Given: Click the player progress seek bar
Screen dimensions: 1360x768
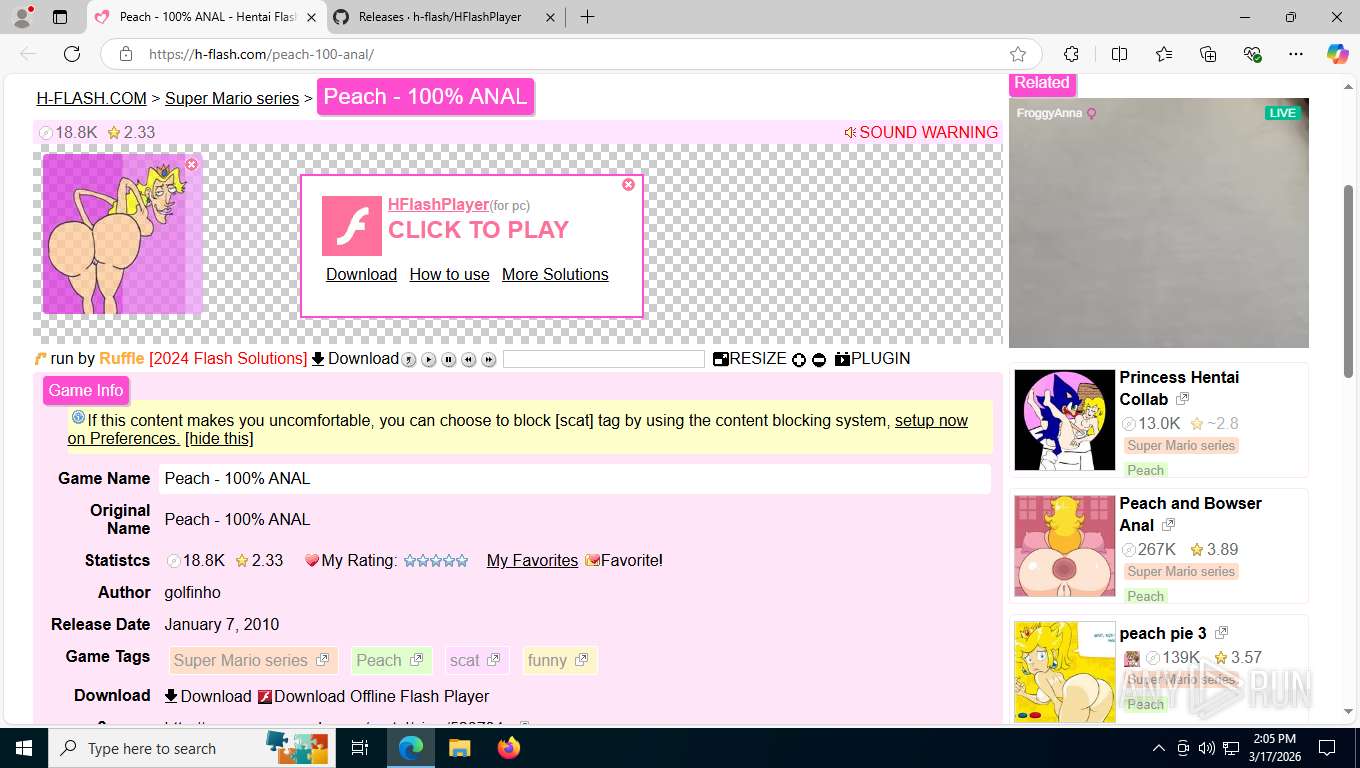Looking at the screenshot, I should (x=604, y=359).
